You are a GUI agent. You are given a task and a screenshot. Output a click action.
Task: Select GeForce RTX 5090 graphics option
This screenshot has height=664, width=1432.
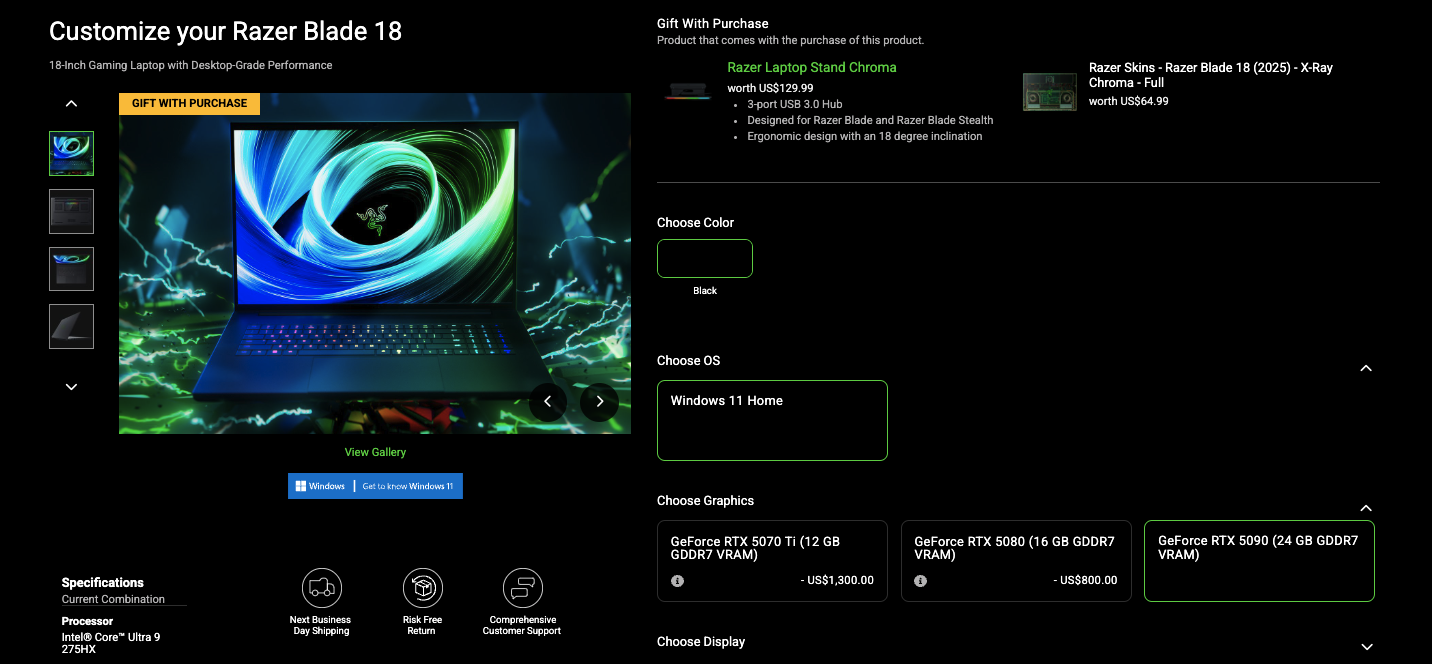click(1259, 561)
